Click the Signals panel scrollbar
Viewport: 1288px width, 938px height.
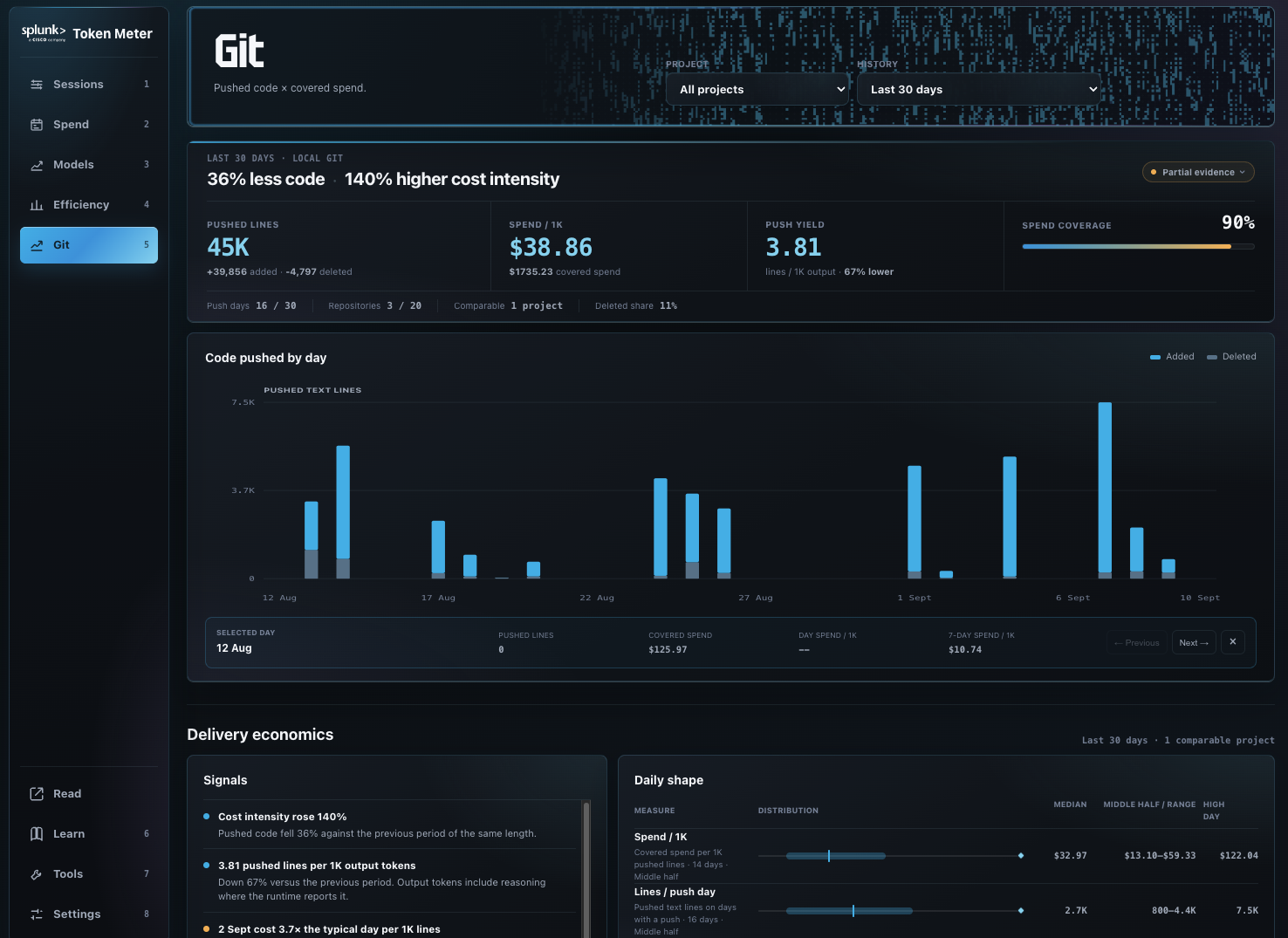(586, 869)
